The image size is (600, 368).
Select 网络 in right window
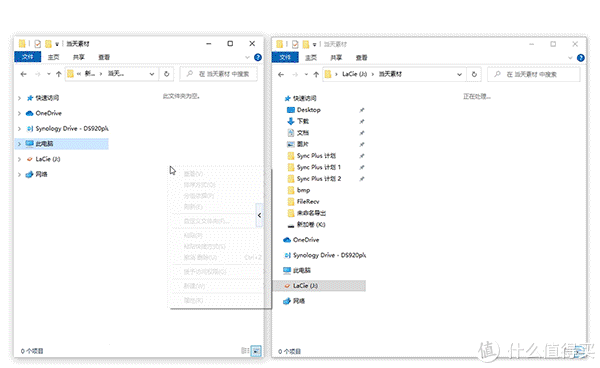294,301
